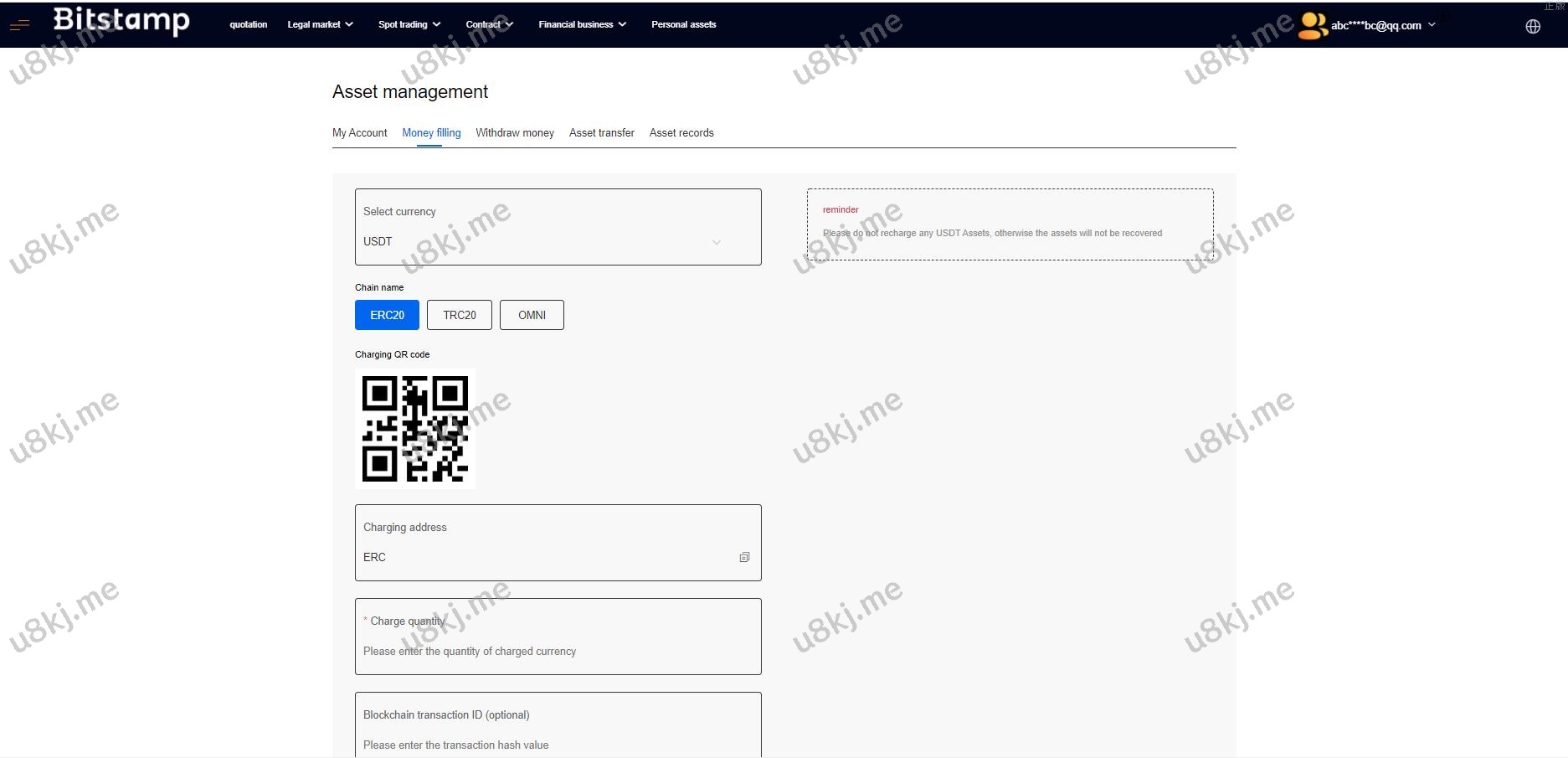
Task: Click the charging QR code image
Action: click(x=415, y=429)
